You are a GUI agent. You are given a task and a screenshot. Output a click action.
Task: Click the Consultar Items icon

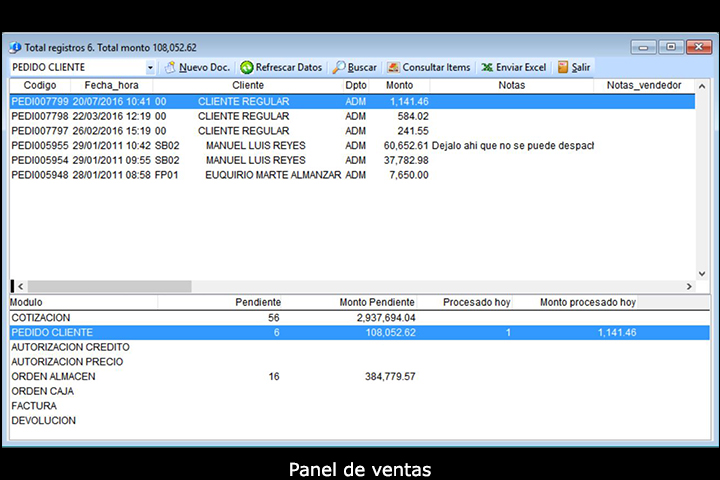393,67
